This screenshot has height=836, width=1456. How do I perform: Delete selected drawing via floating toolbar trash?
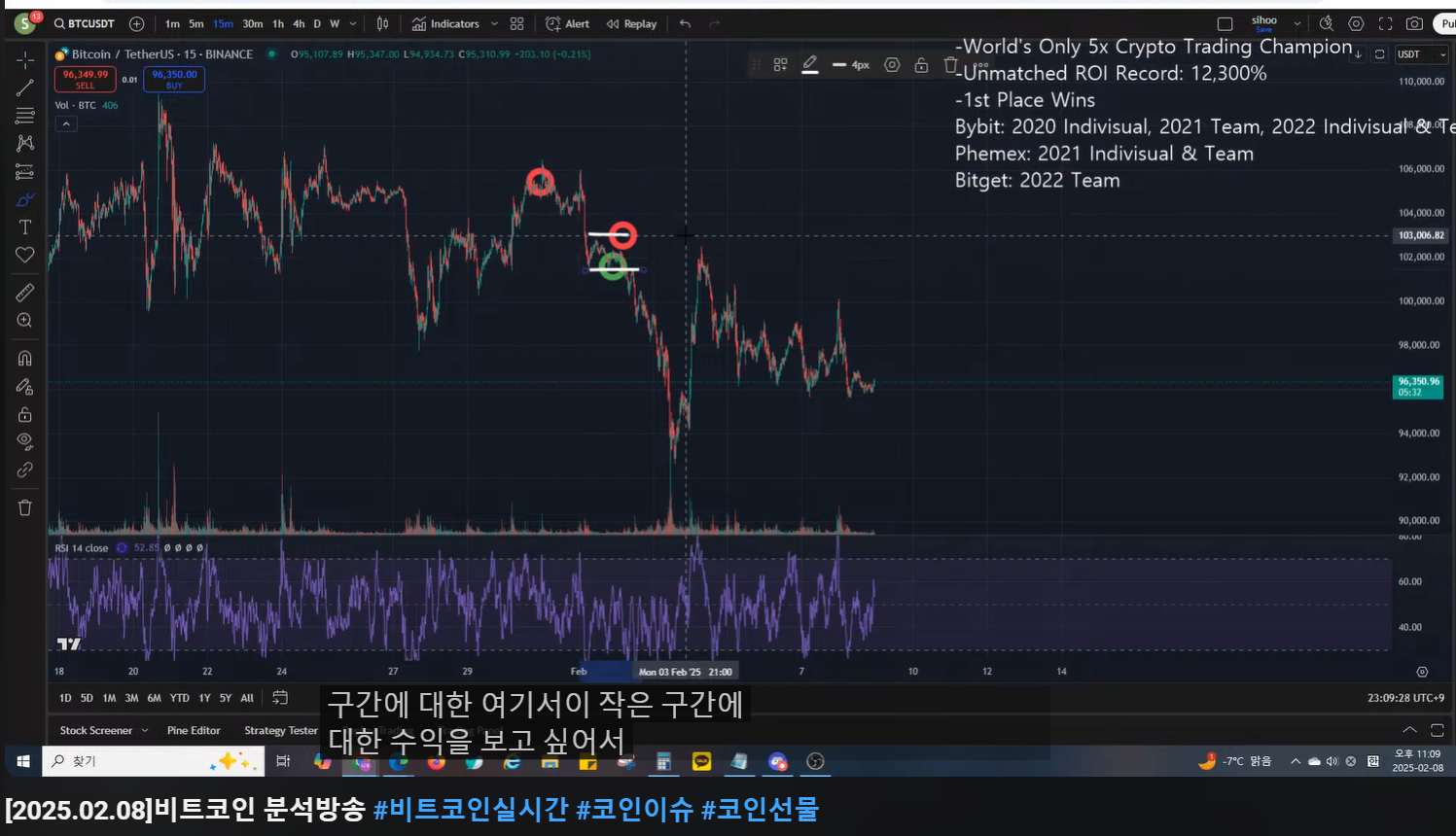[x=950, y=65]
